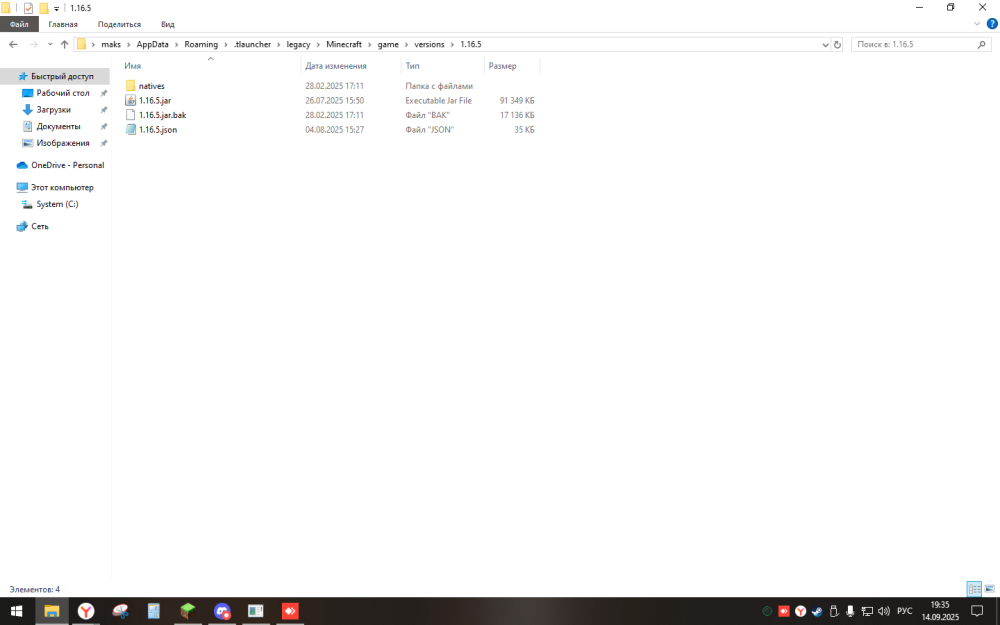Click the Steam tray icon
This screenshot has height=625, width=1000.
pos(817,611)
